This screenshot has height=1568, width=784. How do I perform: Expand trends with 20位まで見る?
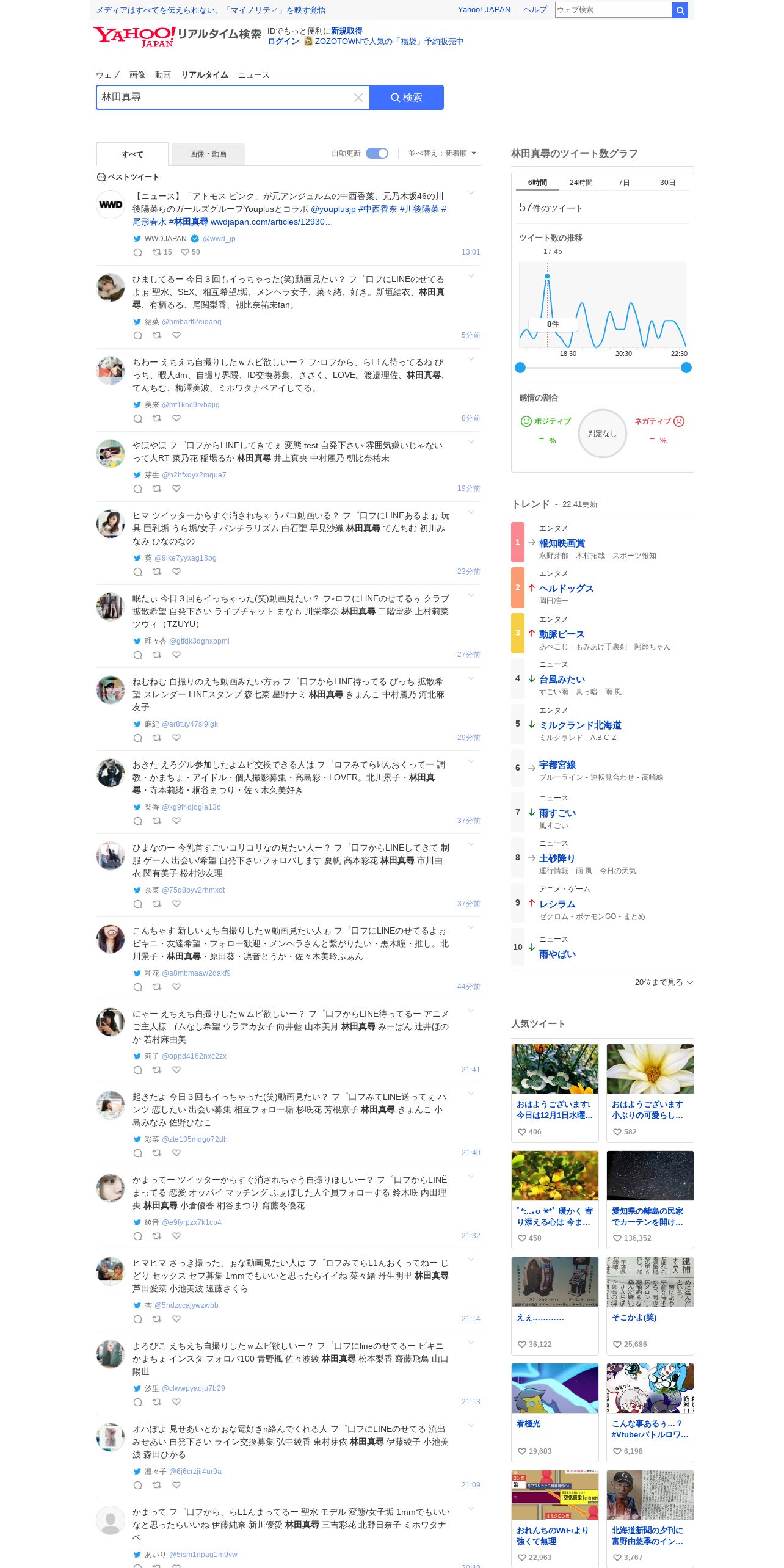(x=664, y=982)
